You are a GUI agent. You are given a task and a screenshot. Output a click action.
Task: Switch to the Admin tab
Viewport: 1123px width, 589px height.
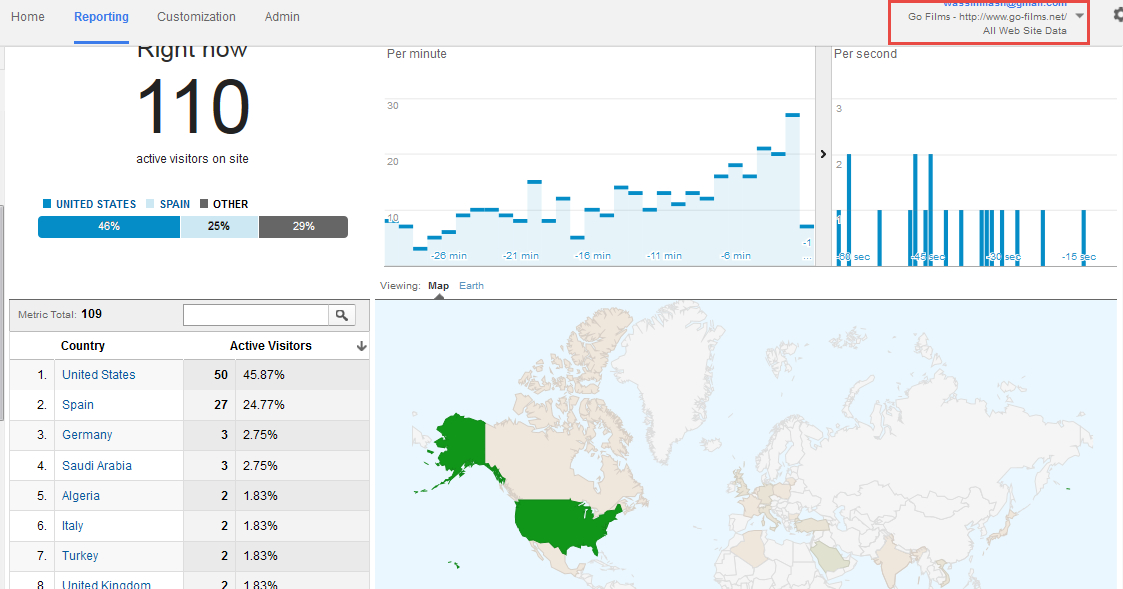point(282,16)
